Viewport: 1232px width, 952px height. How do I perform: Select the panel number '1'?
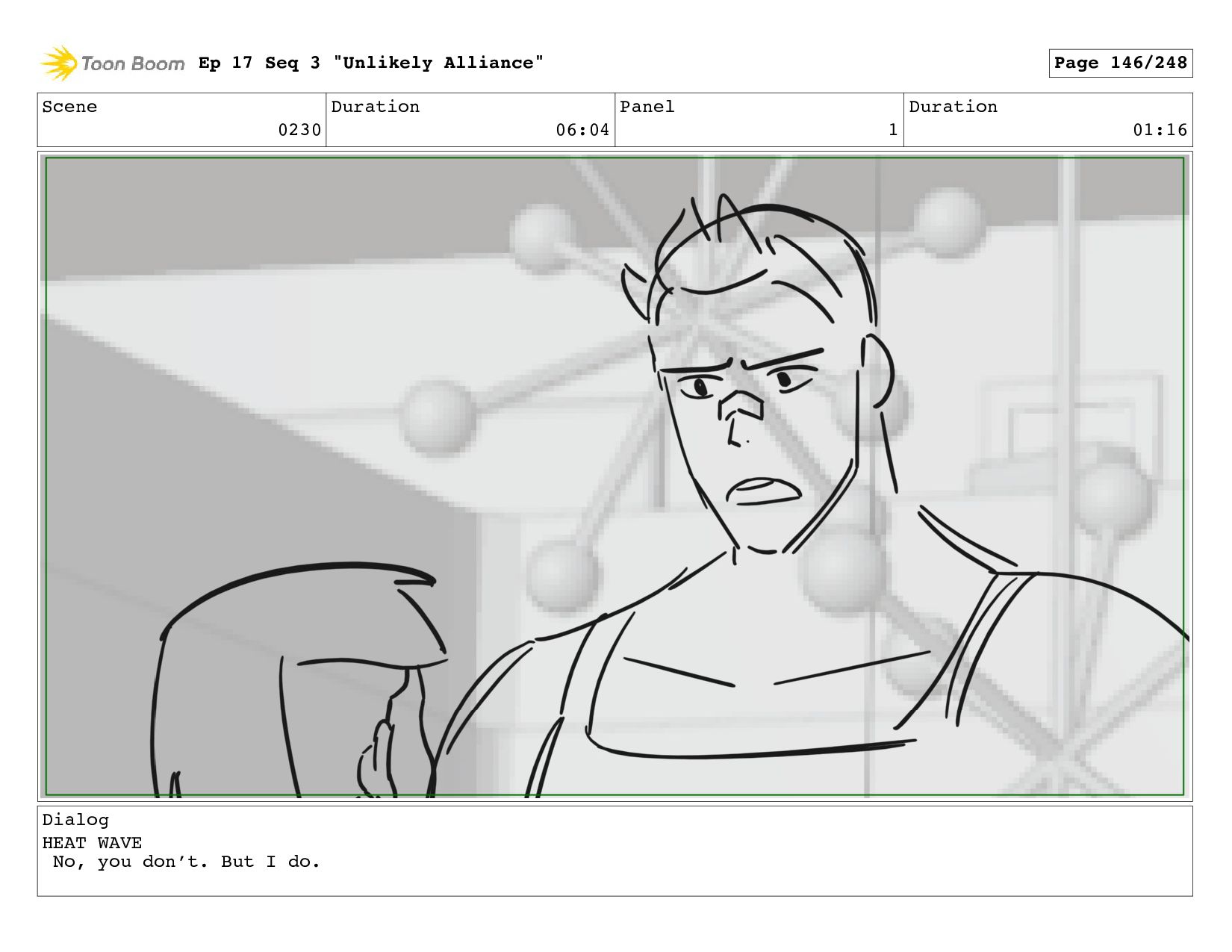[x=893, y=130]
